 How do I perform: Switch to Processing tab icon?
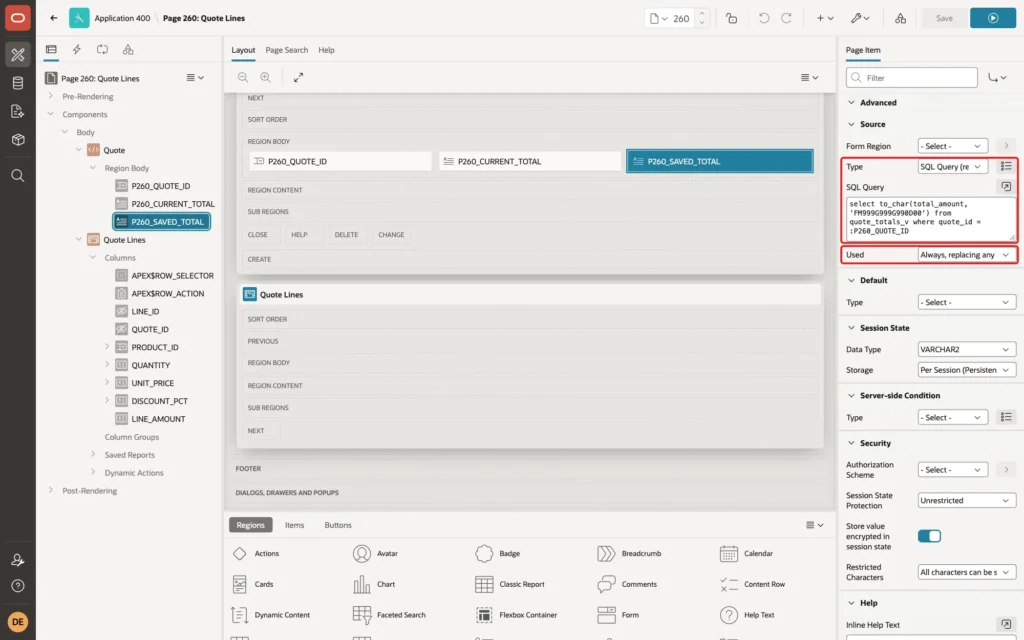click(x=103, y=50)
